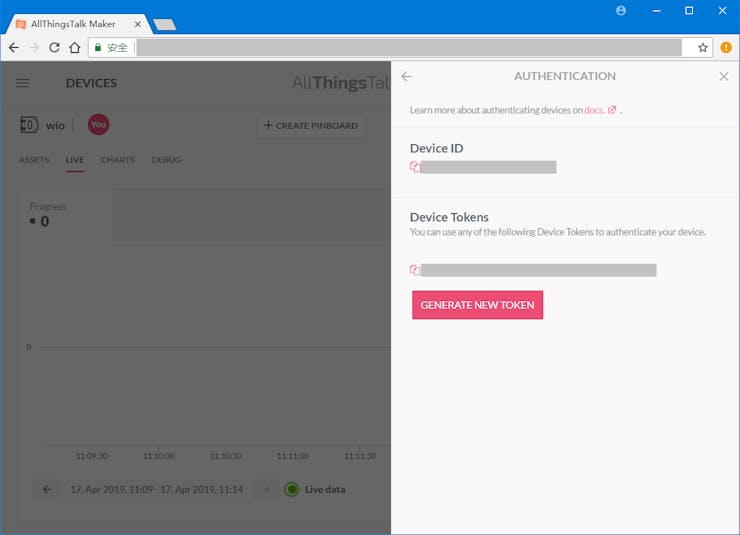Reload the page with refresh icon
This screenshot has height=535, width=740.
coord(54,48)
